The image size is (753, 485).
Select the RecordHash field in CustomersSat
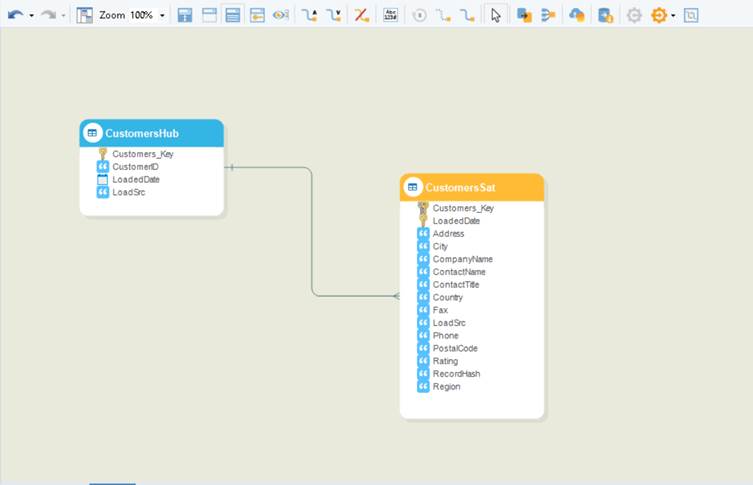click(x=456, y=374)
